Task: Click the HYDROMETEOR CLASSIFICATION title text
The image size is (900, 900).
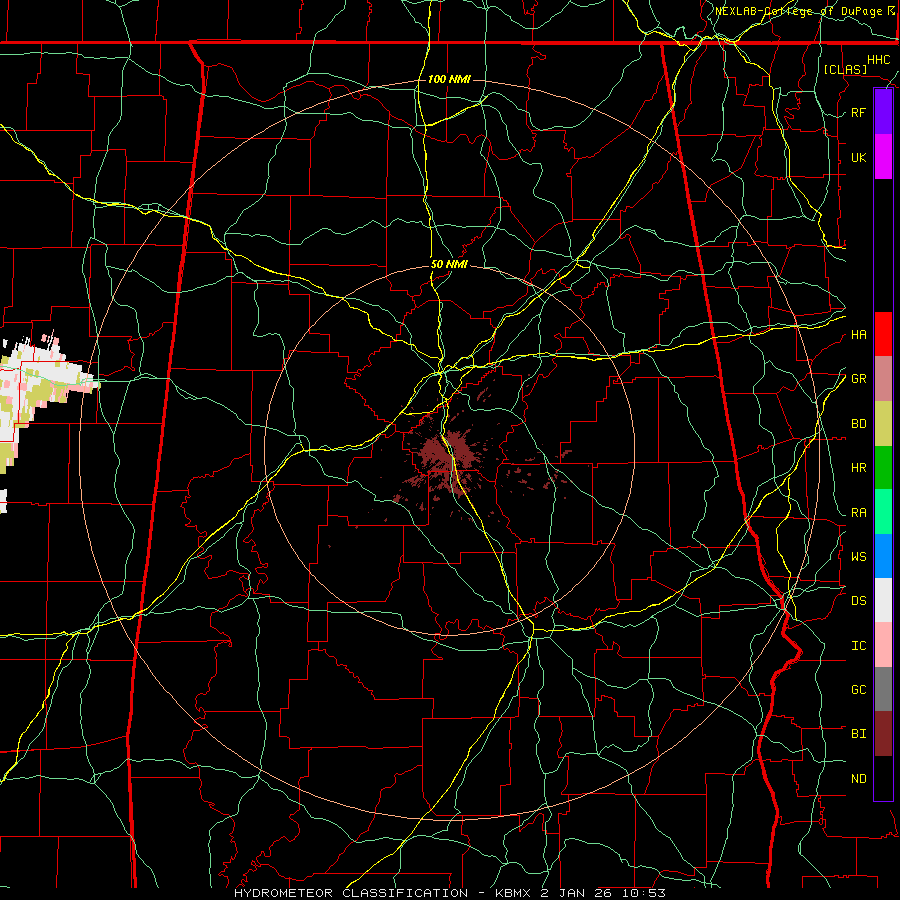Action: (x=351, y=893)
